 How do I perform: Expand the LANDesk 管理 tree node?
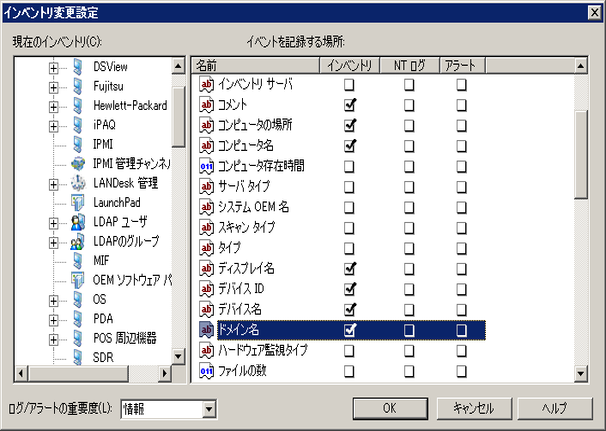pos(53,185)
